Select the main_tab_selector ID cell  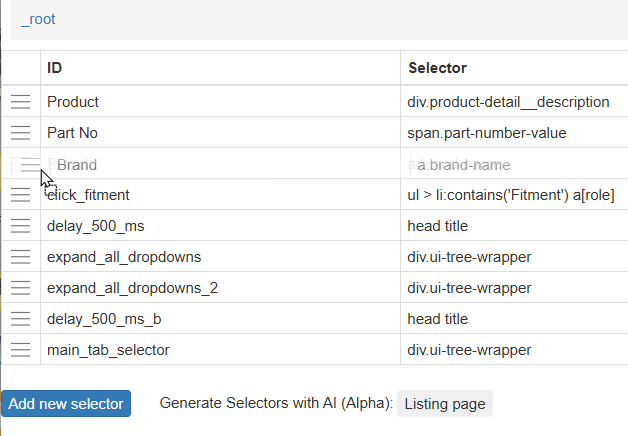coord(108,350)
